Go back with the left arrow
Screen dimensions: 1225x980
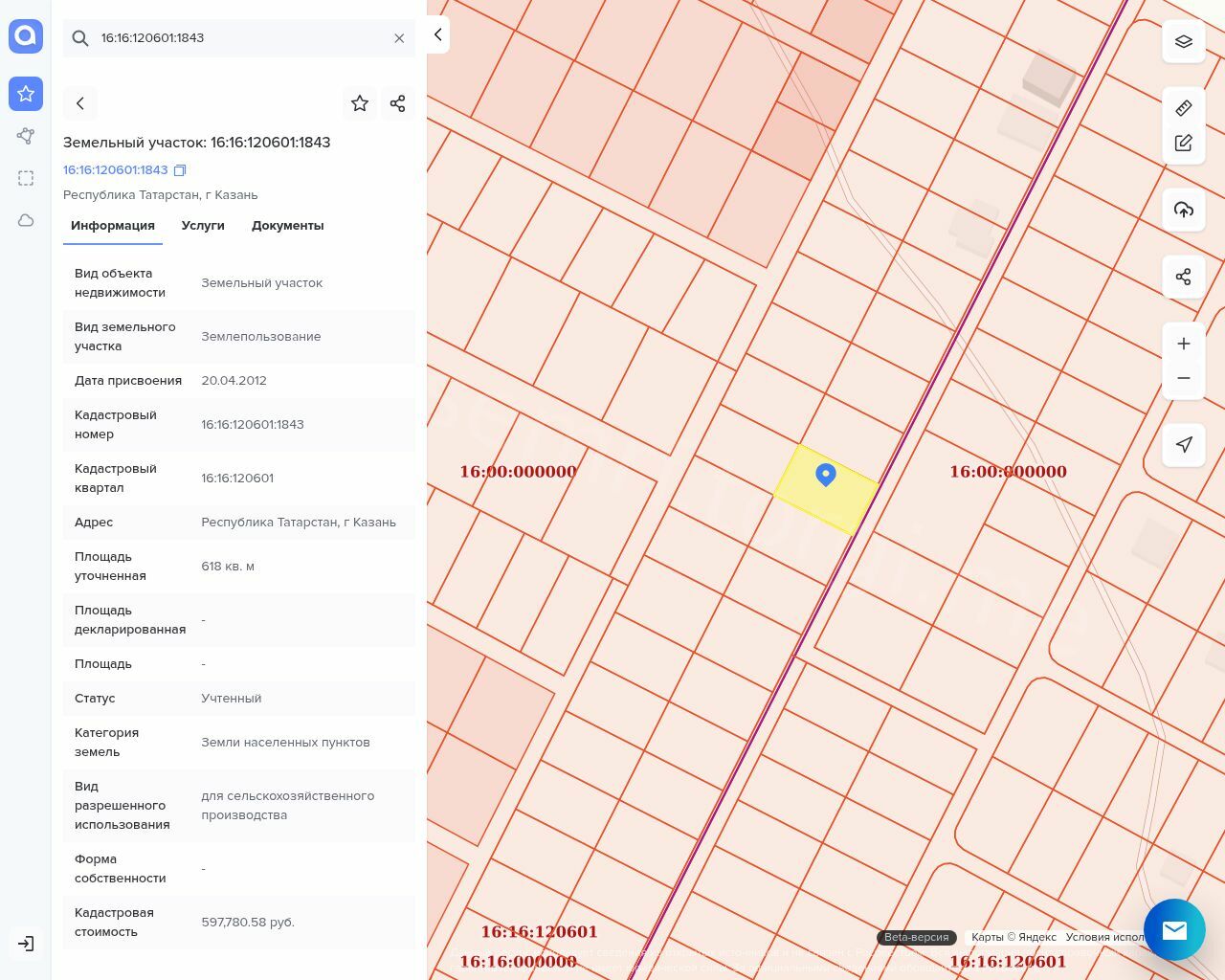point(80,103)
